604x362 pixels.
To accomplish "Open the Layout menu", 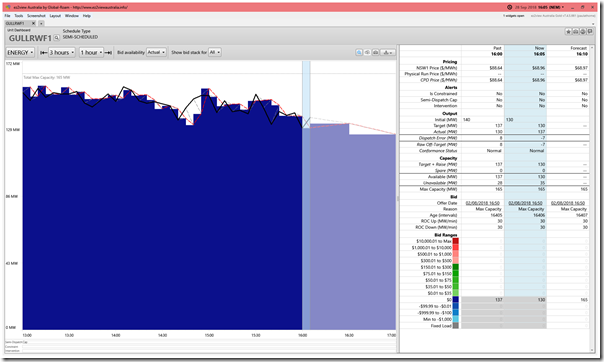I will pyautogui.click(x=55, y=16).
